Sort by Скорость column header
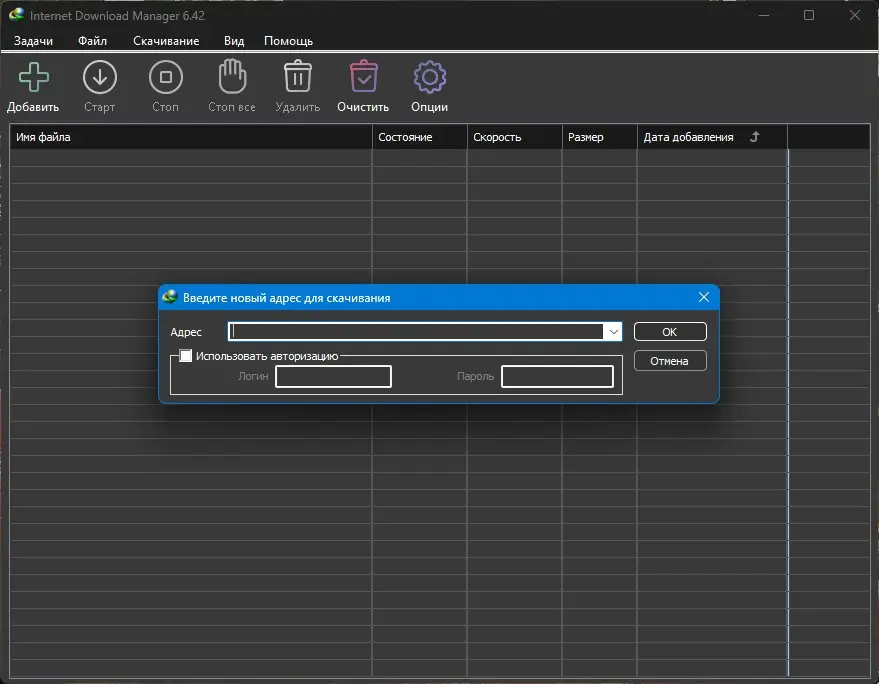 click(514, 137)
